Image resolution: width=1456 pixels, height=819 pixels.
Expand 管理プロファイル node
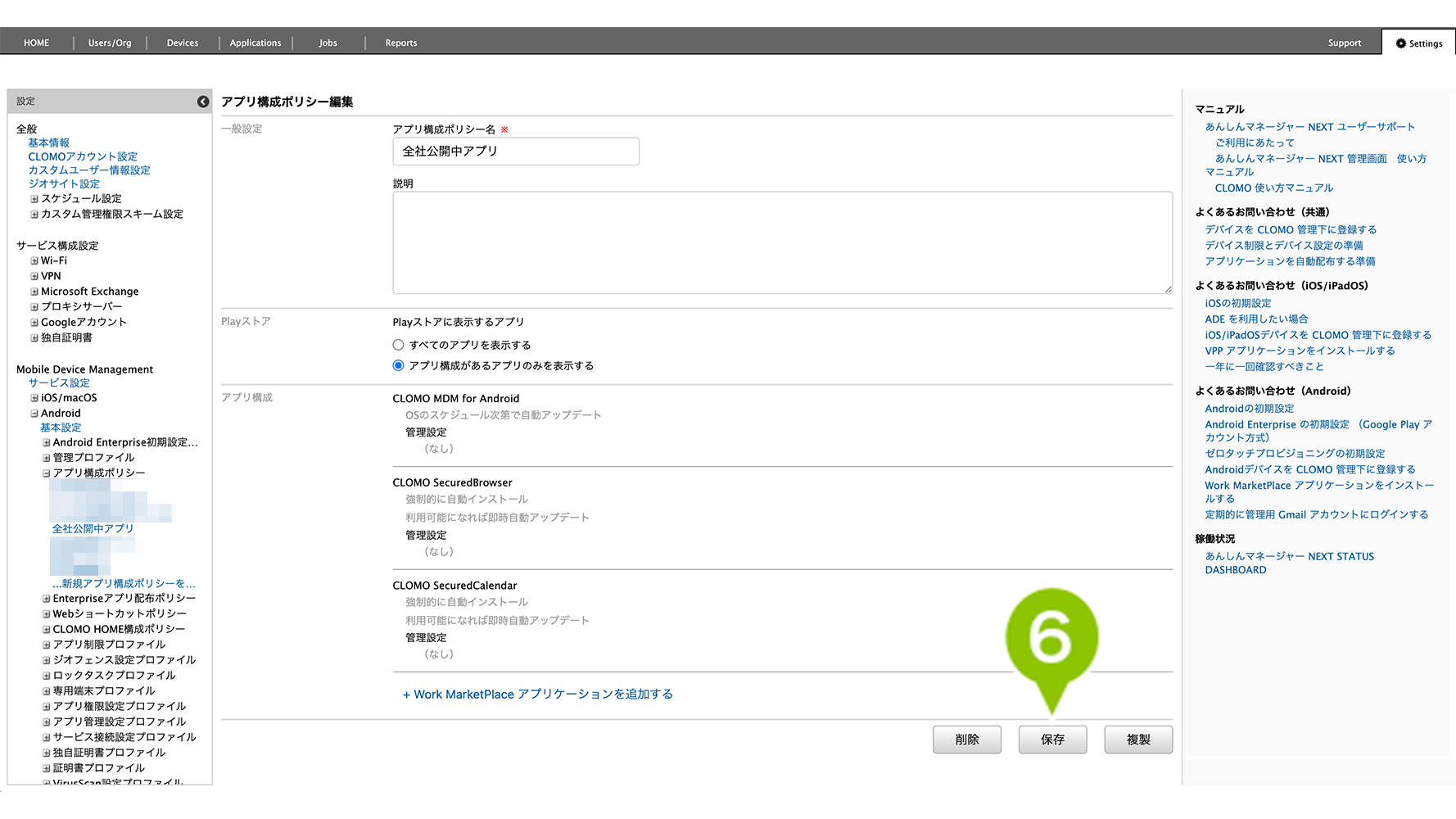[x=47, y=458]
